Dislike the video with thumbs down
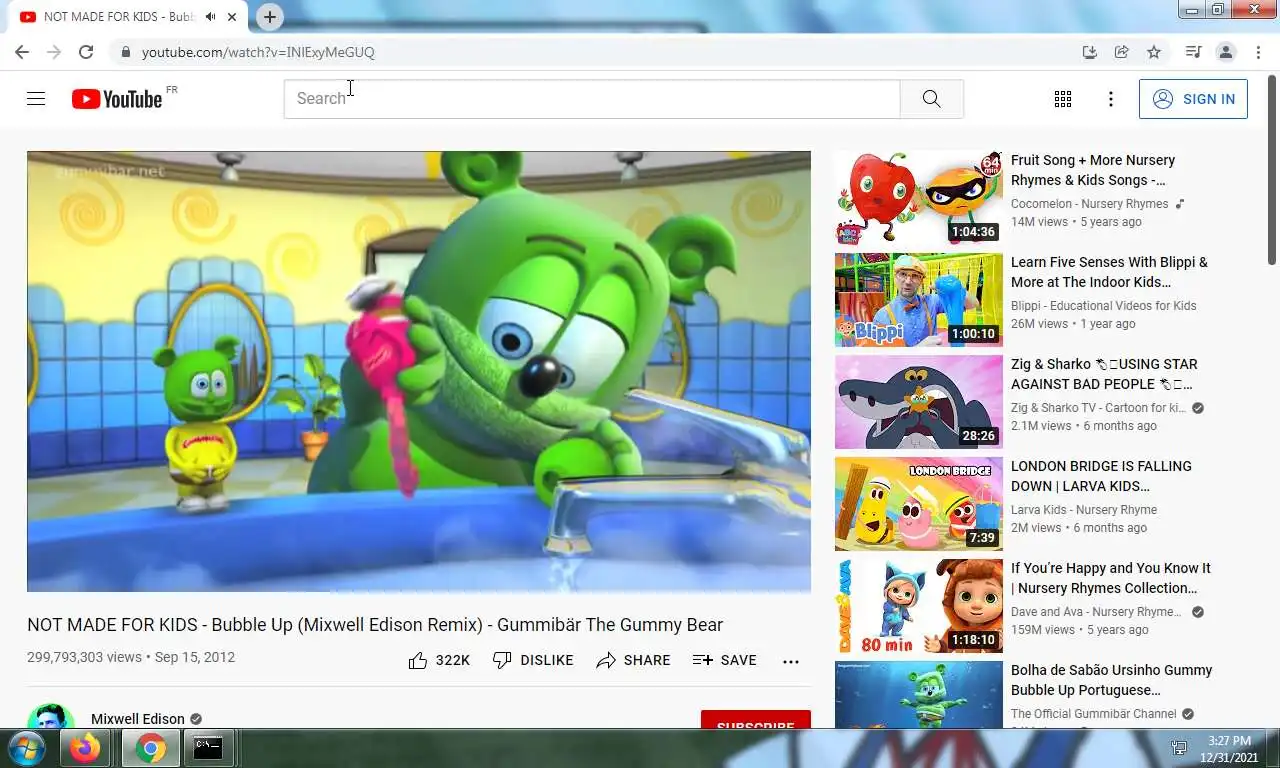This screenshot has width=1280, height=768. 533,660
